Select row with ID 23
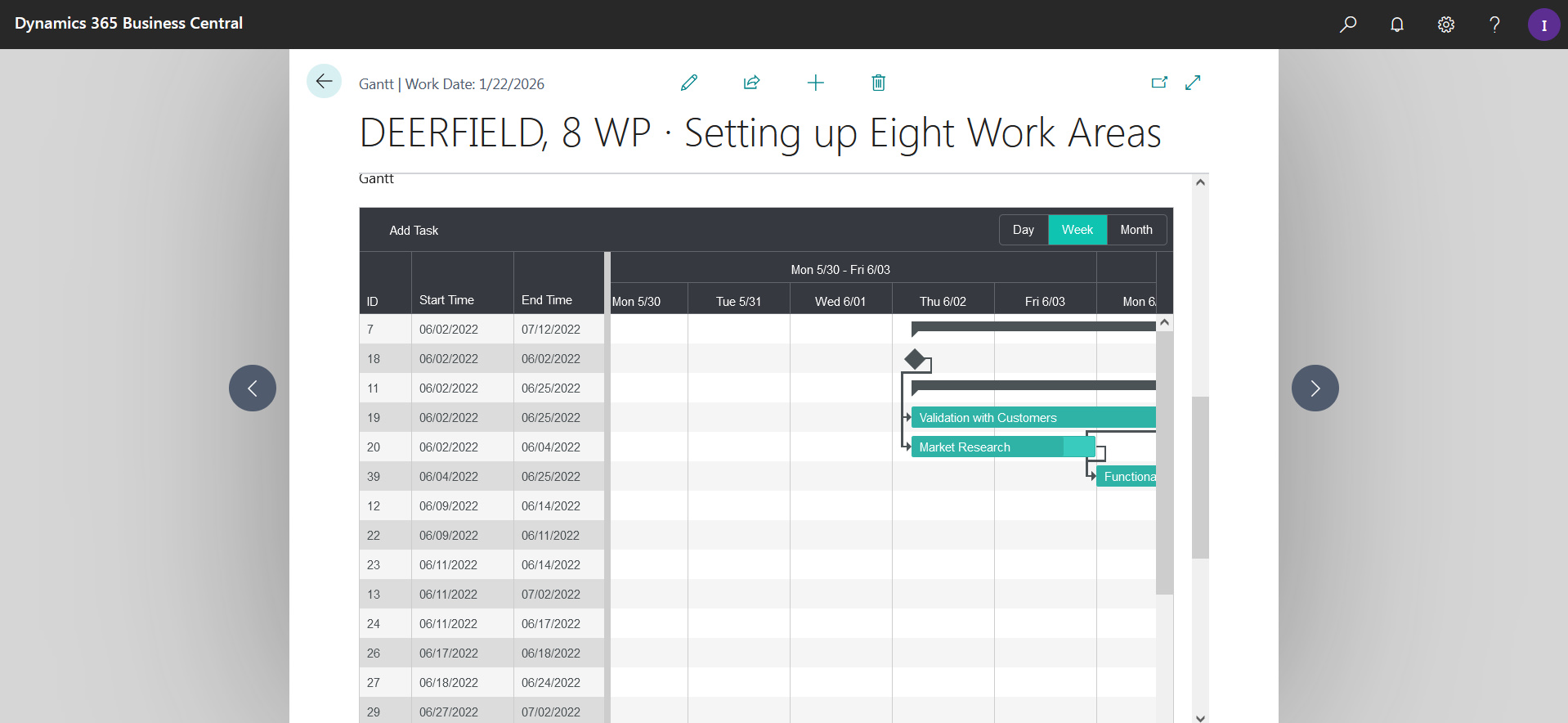The width and height of the screenshot is (1568, 723). tap(482, 564)
